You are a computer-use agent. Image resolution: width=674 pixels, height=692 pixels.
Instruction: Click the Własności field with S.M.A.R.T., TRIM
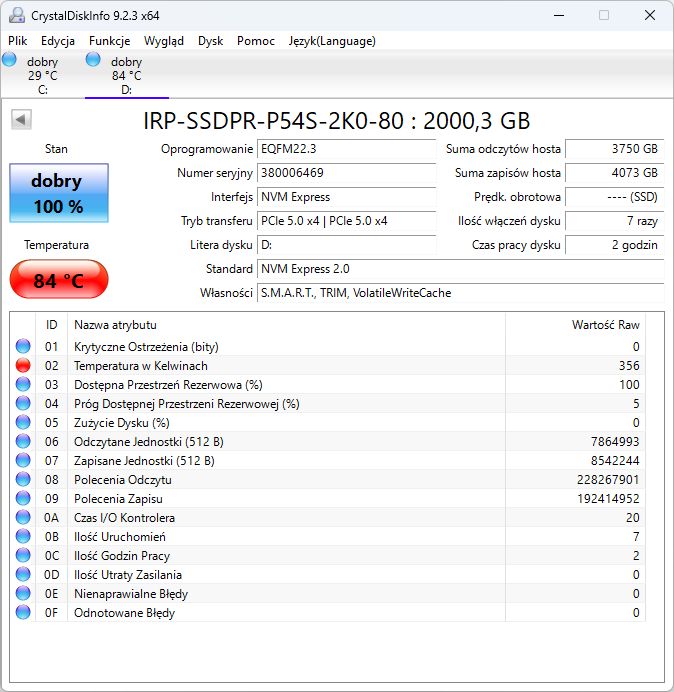(x=460, y=293)
